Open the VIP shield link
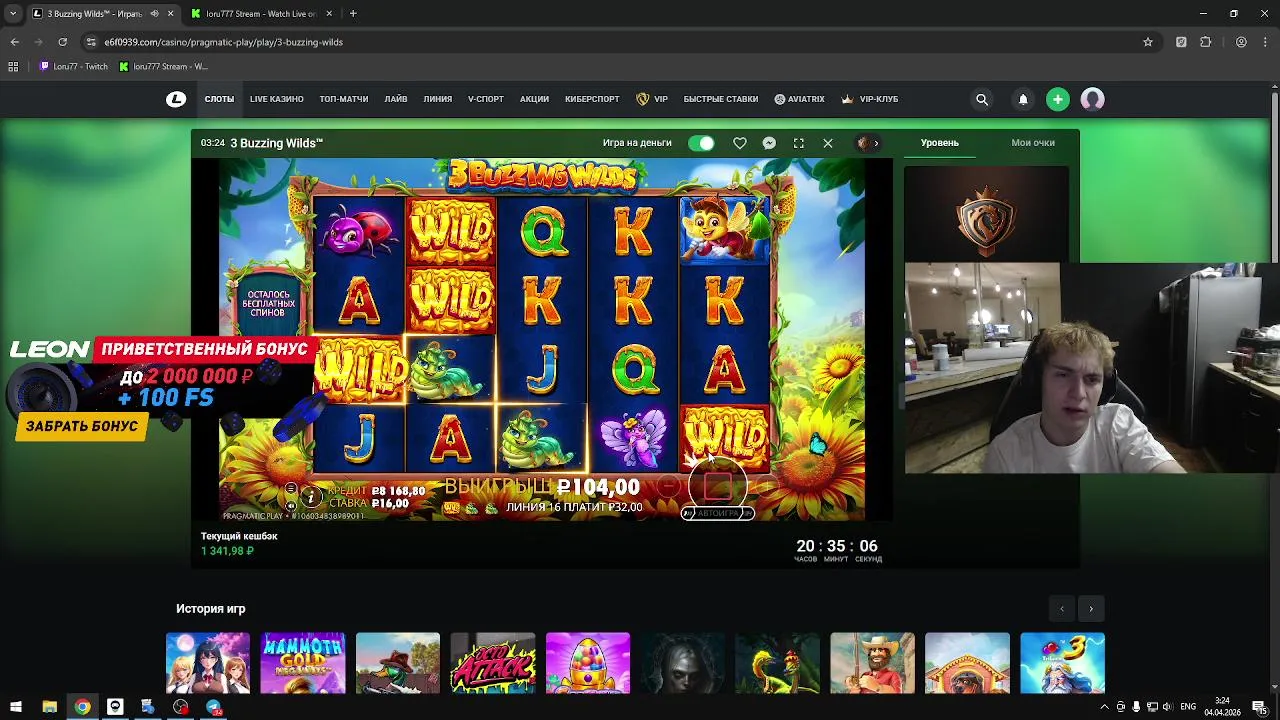Image resolution: width=1280 pixels, height=720 pixels. pyautogui.click(x=652, y=99)
